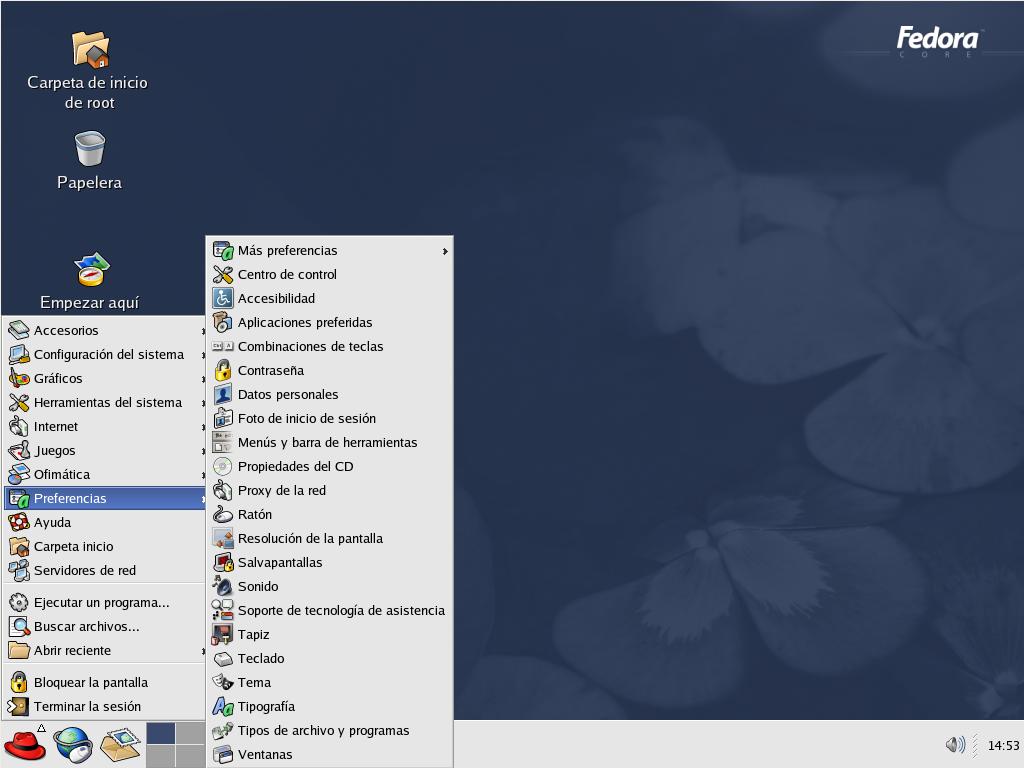Expand the Accesorios submenu
1024x768 pixels.
(105, 330)
